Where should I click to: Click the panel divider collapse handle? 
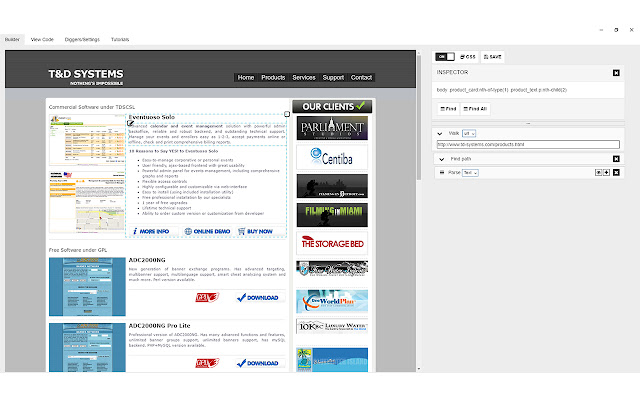click(x=528, y=123)
